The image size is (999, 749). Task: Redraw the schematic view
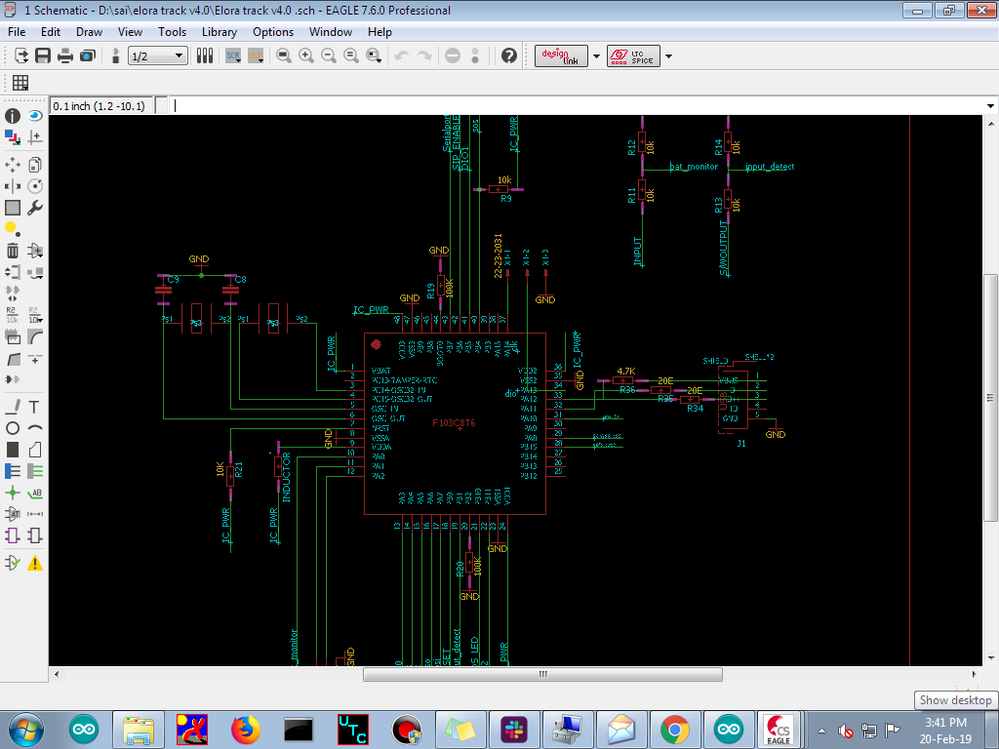351,56
